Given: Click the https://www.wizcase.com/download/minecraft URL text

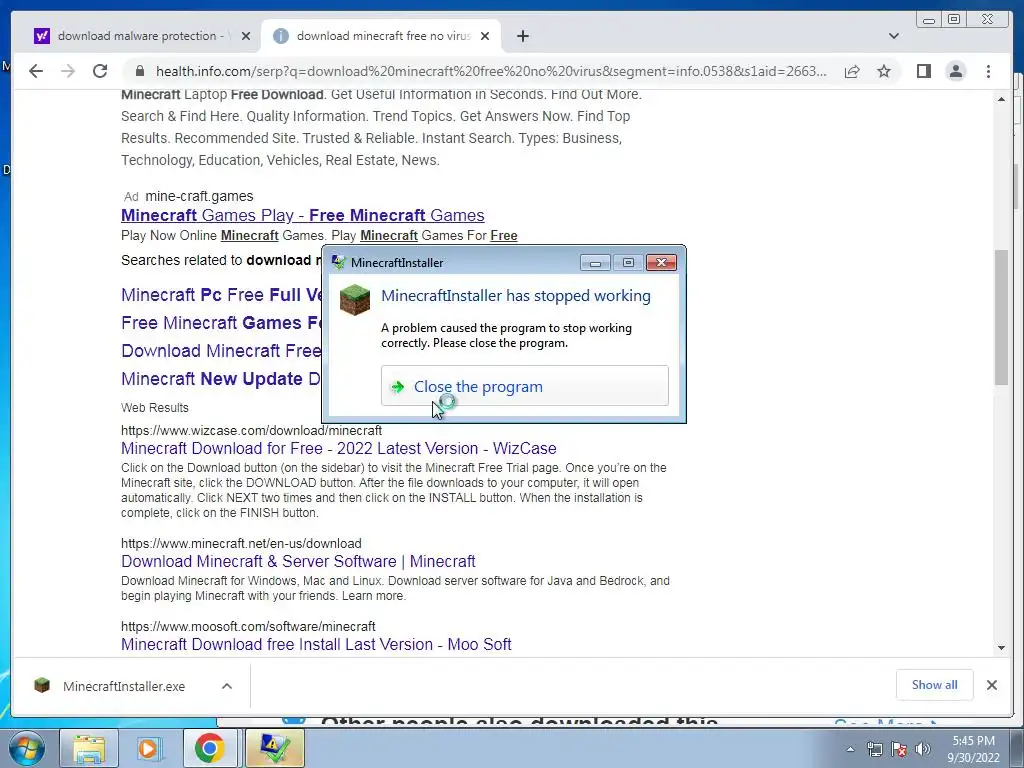Looking at the screenshot, I should pyautogui.click(x=251, y=430).
